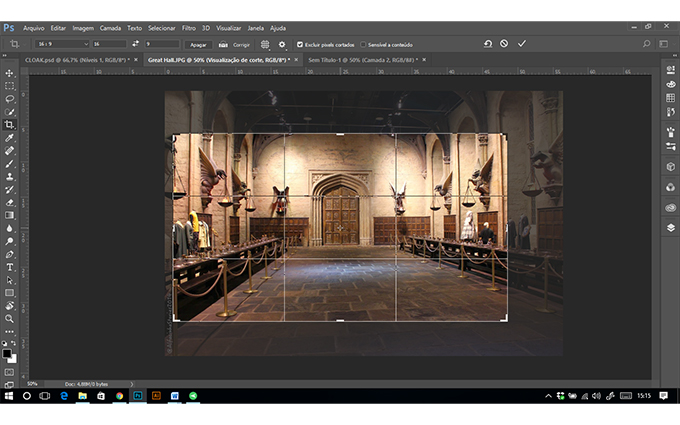
Task: Click the foreground color swatch
Action: pos(7,353)
